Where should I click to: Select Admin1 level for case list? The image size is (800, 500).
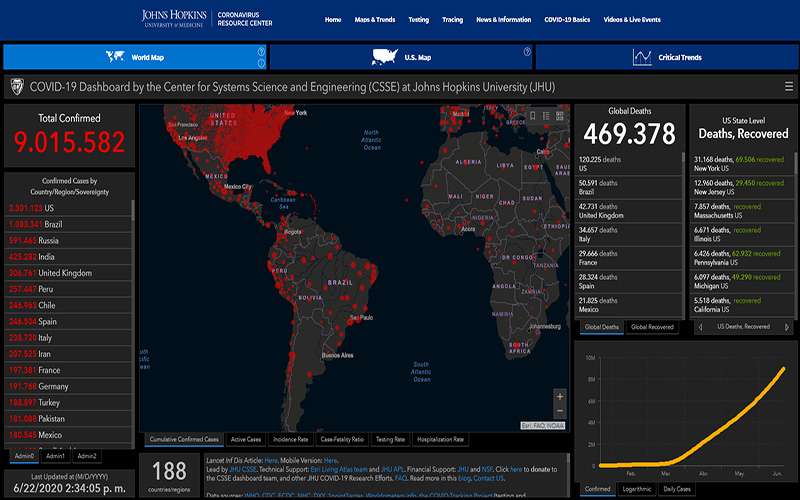[54, 456]
